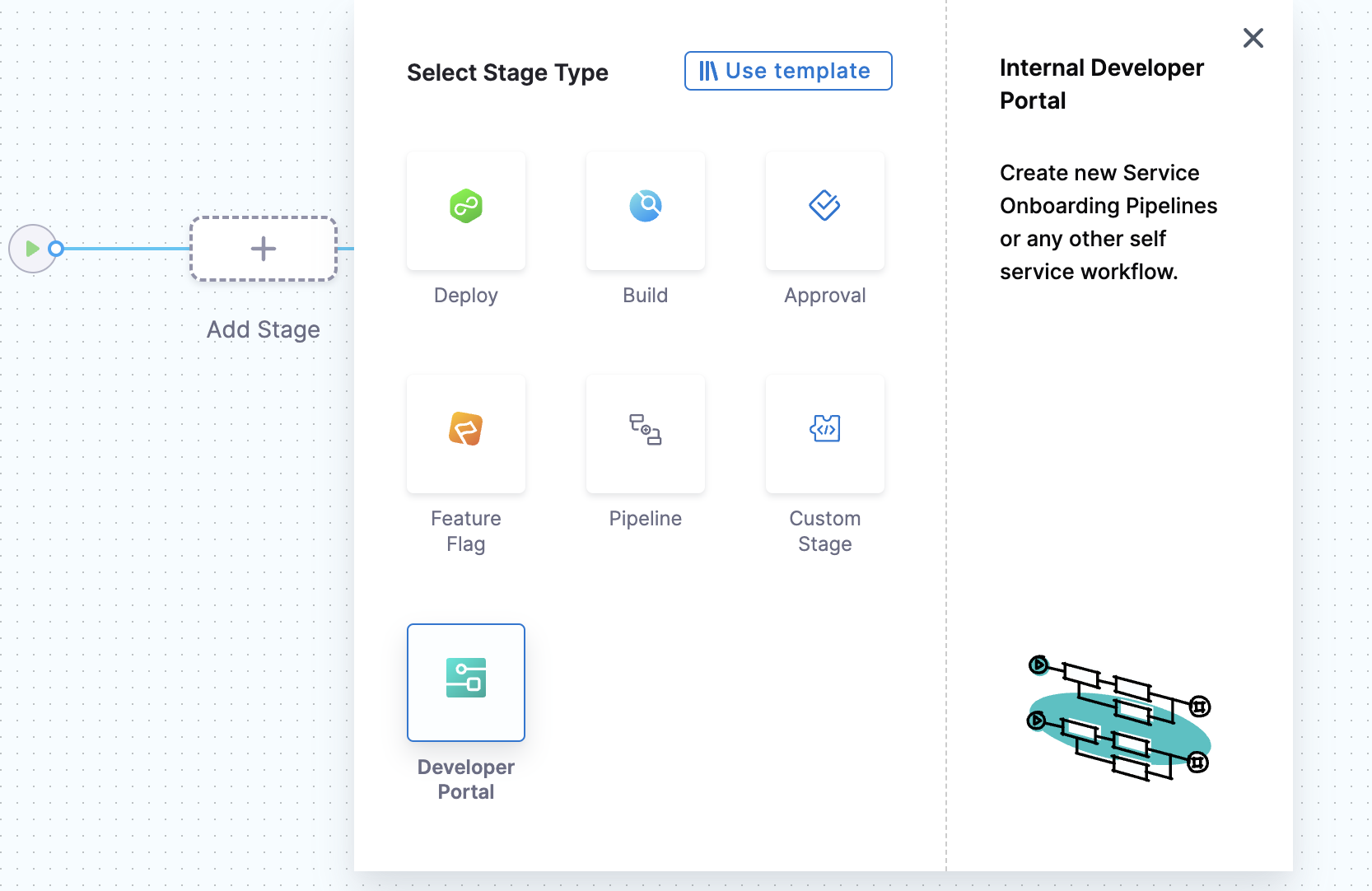The image size is (1372, 891).
Task: Click the small blue connector circle
Action: pyautogui.click(x=56, y=249)
